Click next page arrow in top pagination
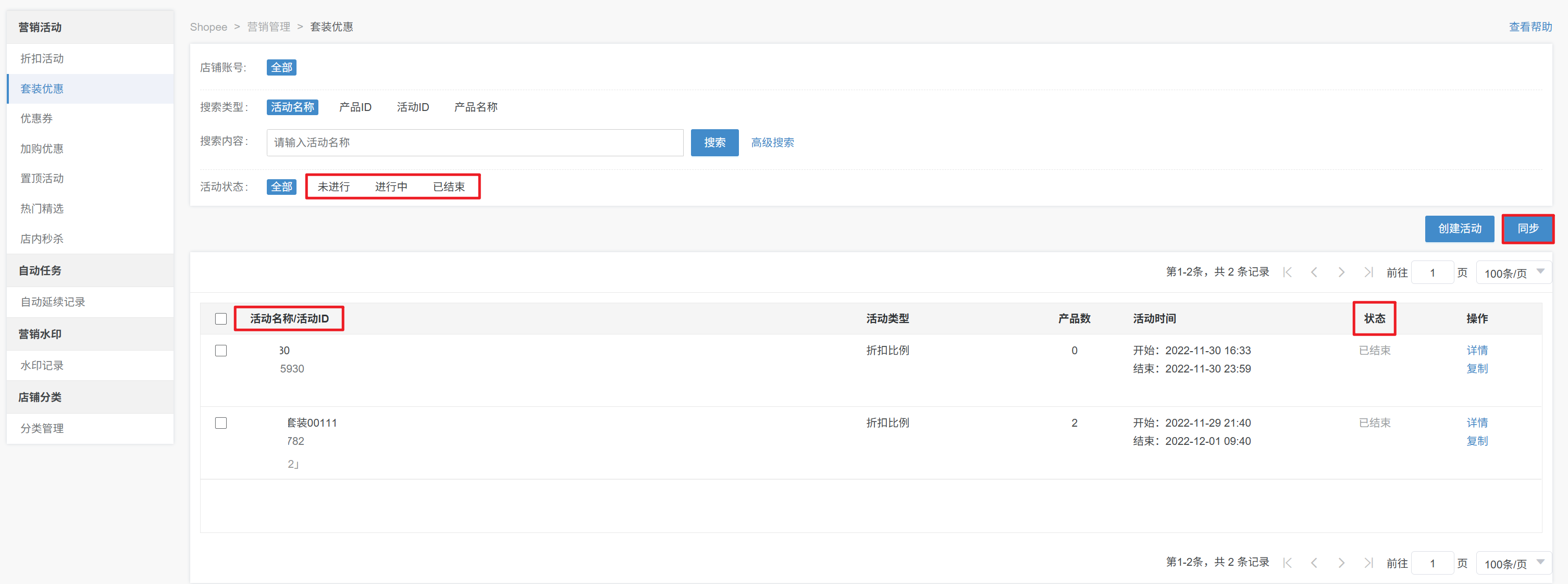1568x584 pixels. (1341, 272)
